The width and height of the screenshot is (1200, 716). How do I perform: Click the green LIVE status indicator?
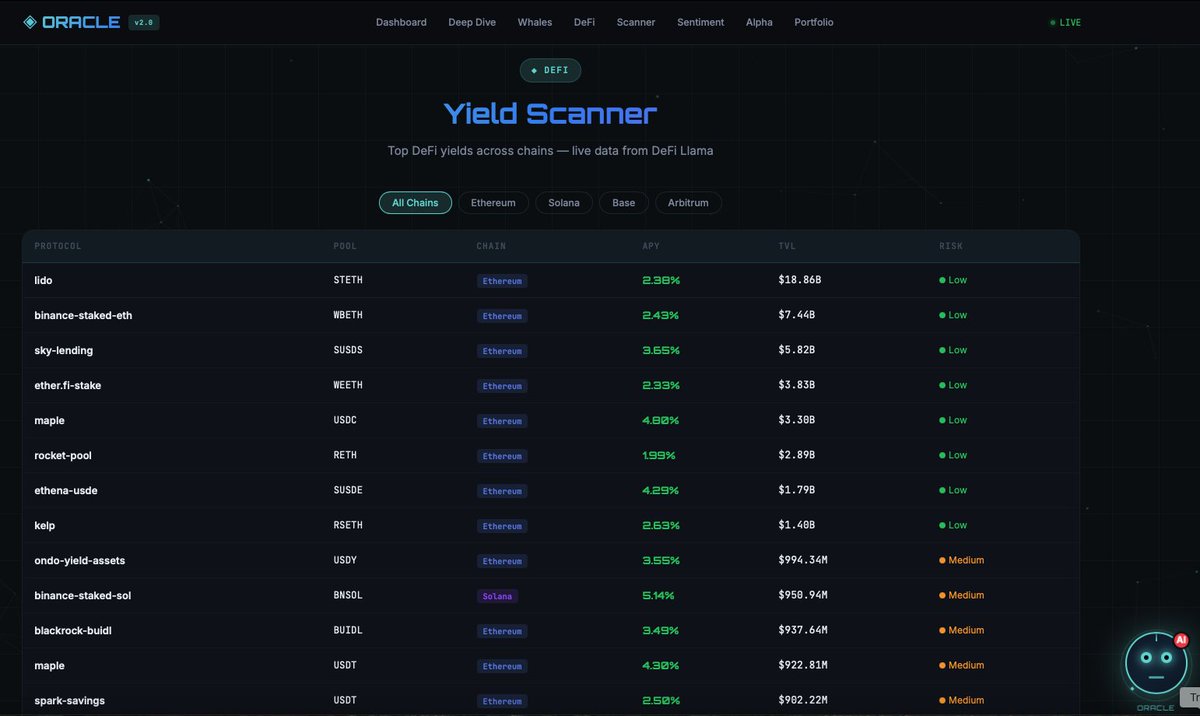pyautogui.click(x=1065, y=22)
